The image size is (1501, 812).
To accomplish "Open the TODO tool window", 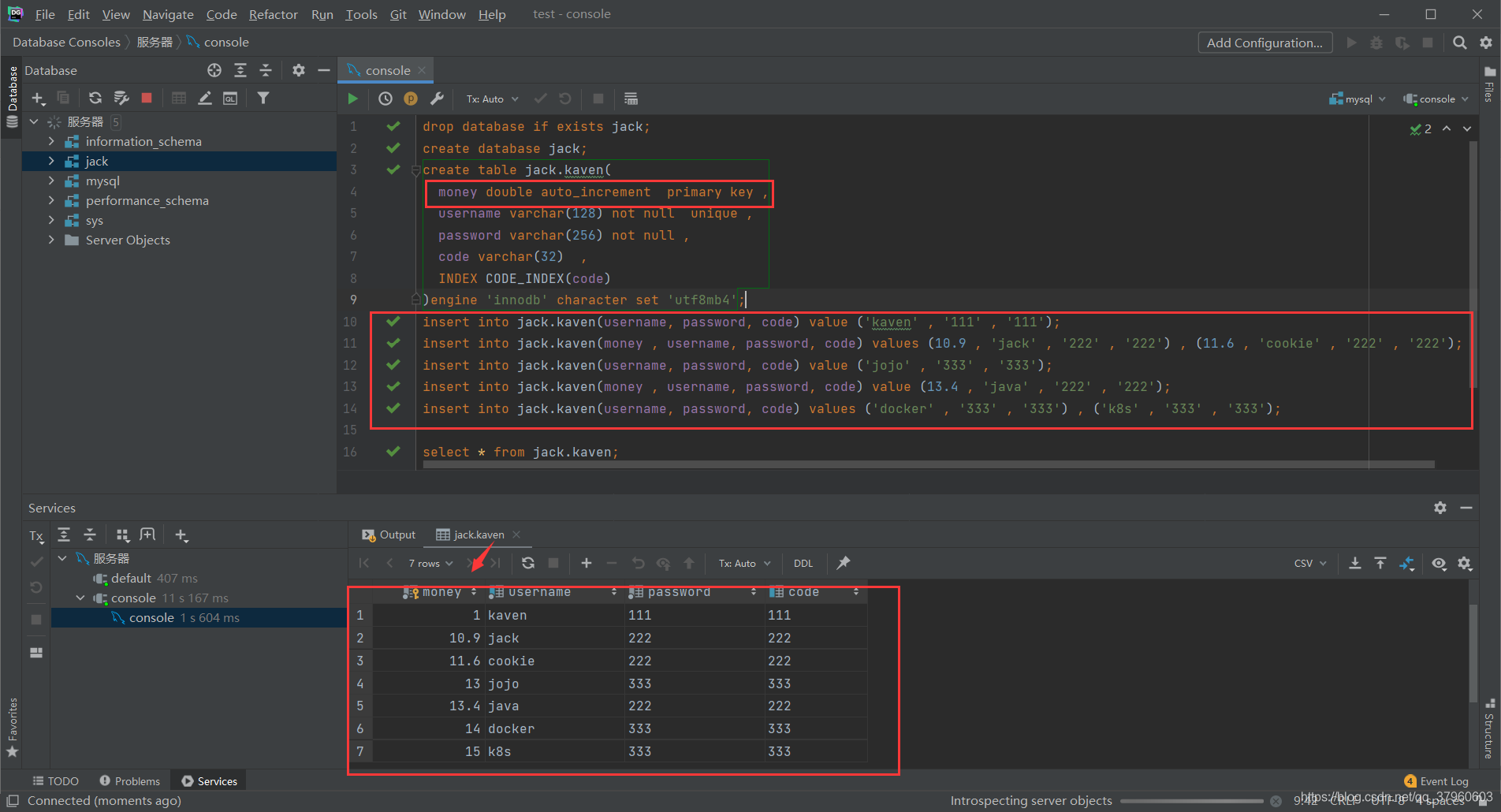I will [55, 780].
